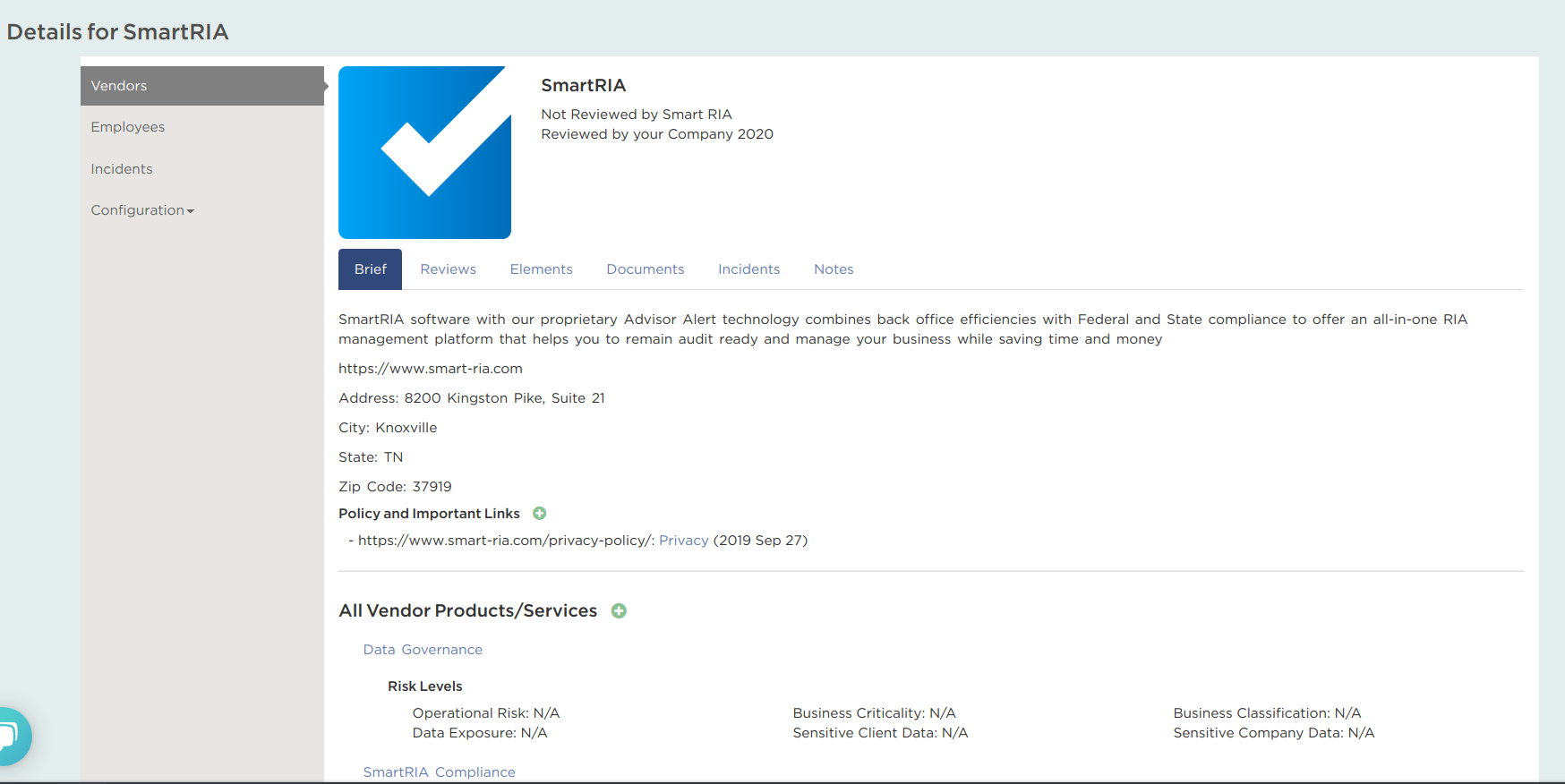The image size is (1565, 784).
Task: Click the https://www.smart-ria.com website text
Action: click(x=431, y=369)
